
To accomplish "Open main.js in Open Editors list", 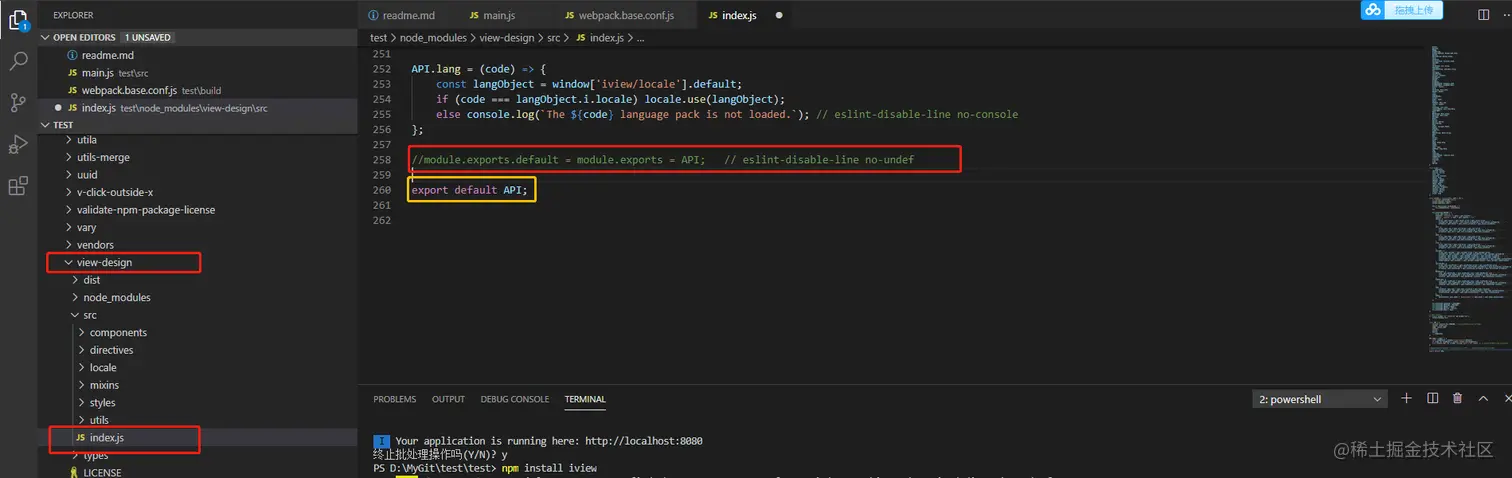I will (x=198, y=73).
